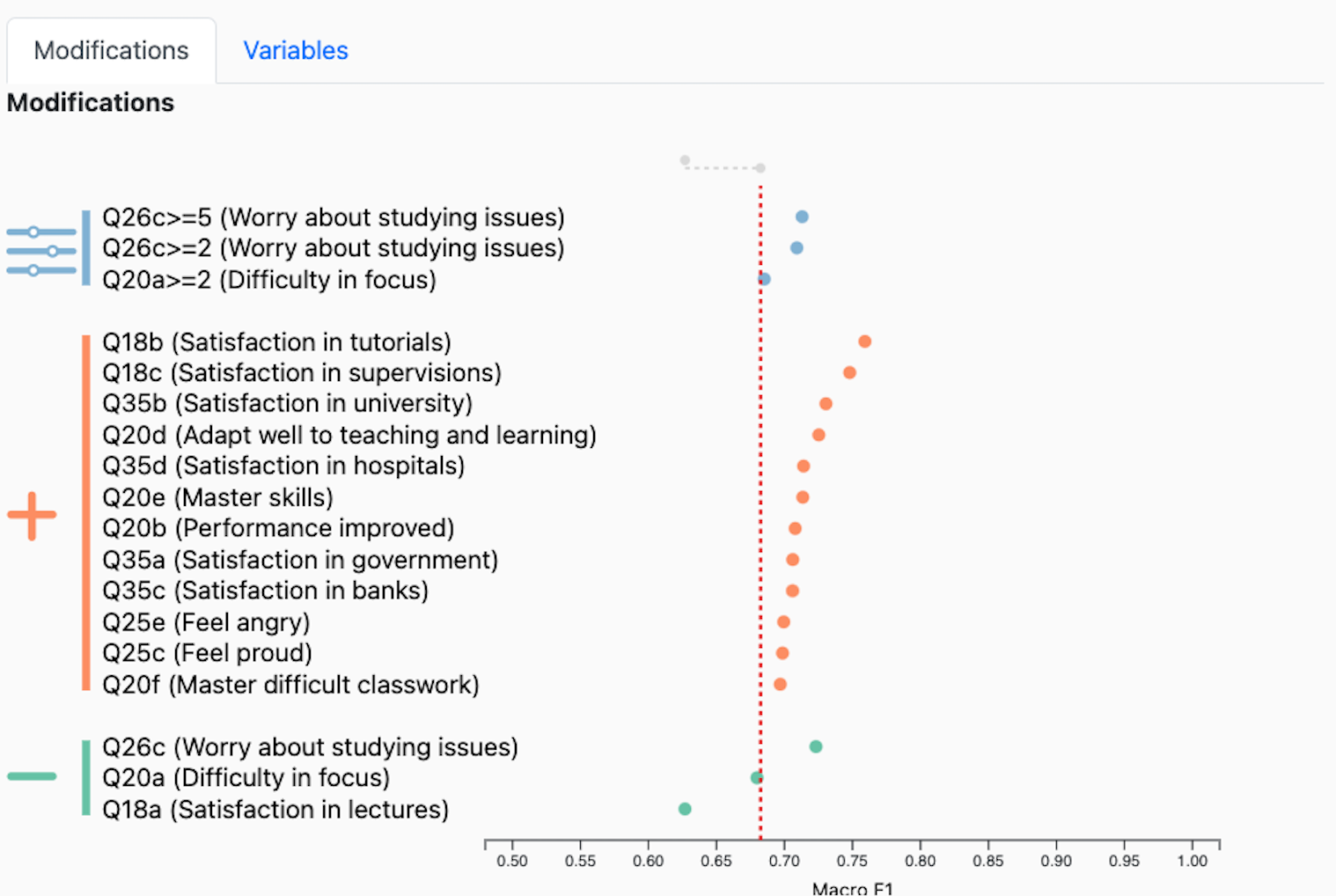Click the blue dot for Q26c>=5
The width and height of the screenshot is (1336, 896).
(x=802, y=217)
